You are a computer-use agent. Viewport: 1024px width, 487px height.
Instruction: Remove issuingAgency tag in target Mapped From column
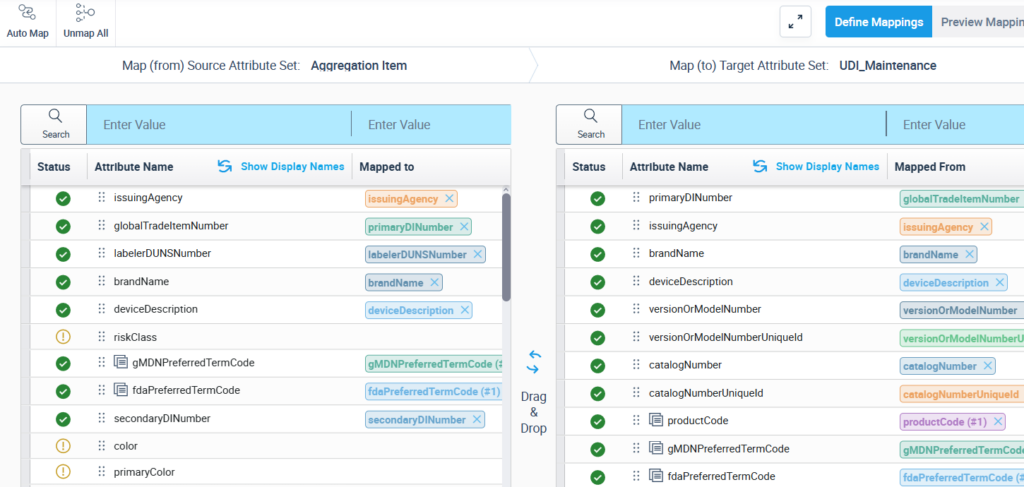click(984, 227)
